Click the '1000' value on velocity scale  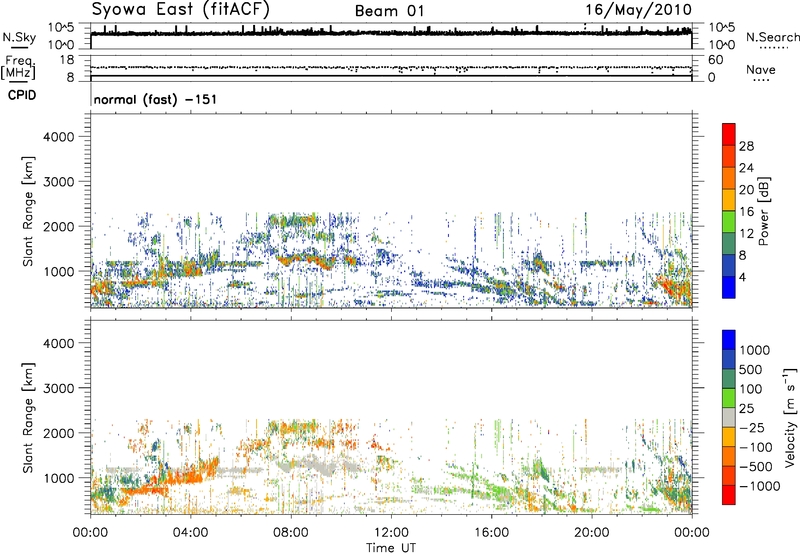755,350
